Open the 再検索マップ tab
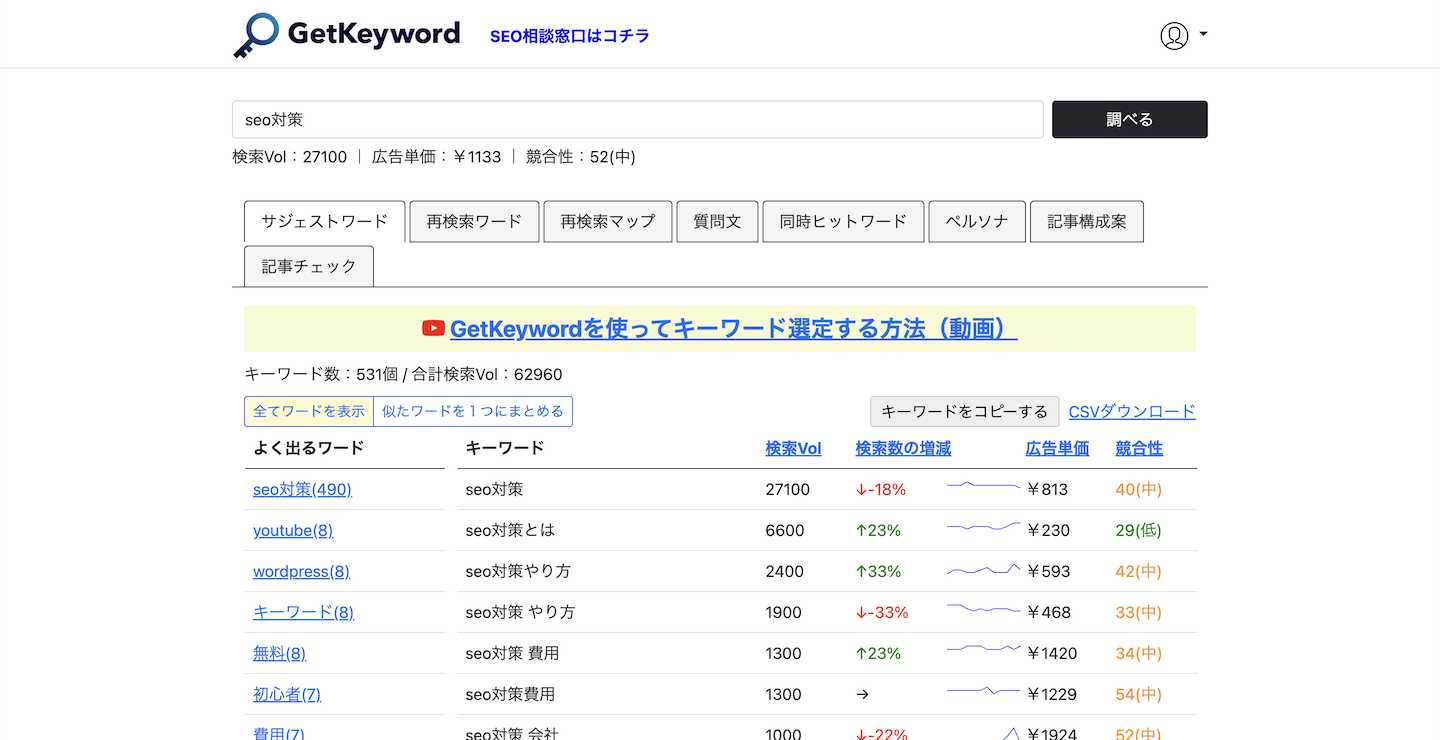1440x740 pixels. tap(608, 221)
